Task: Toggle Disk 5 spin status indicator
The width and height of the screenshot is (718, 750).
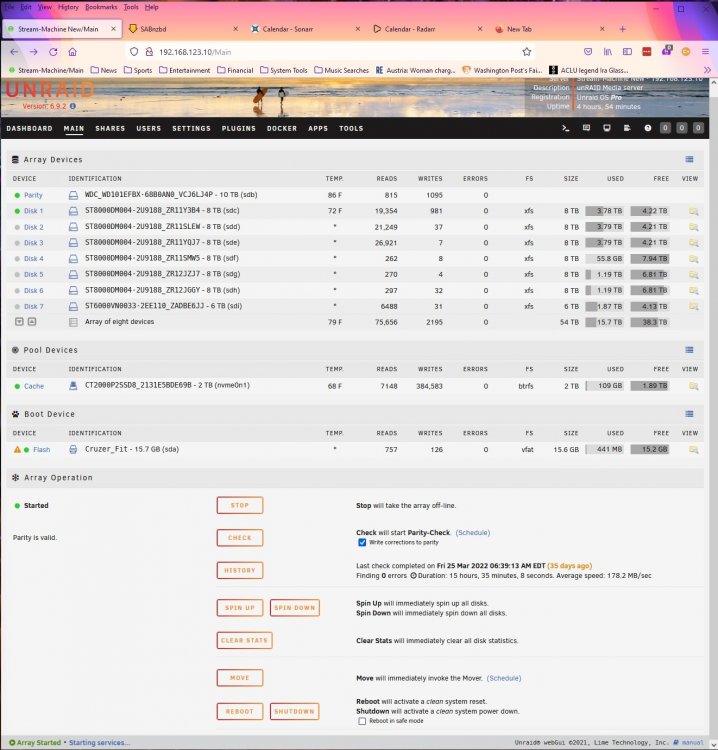Action: coord(17,275)
